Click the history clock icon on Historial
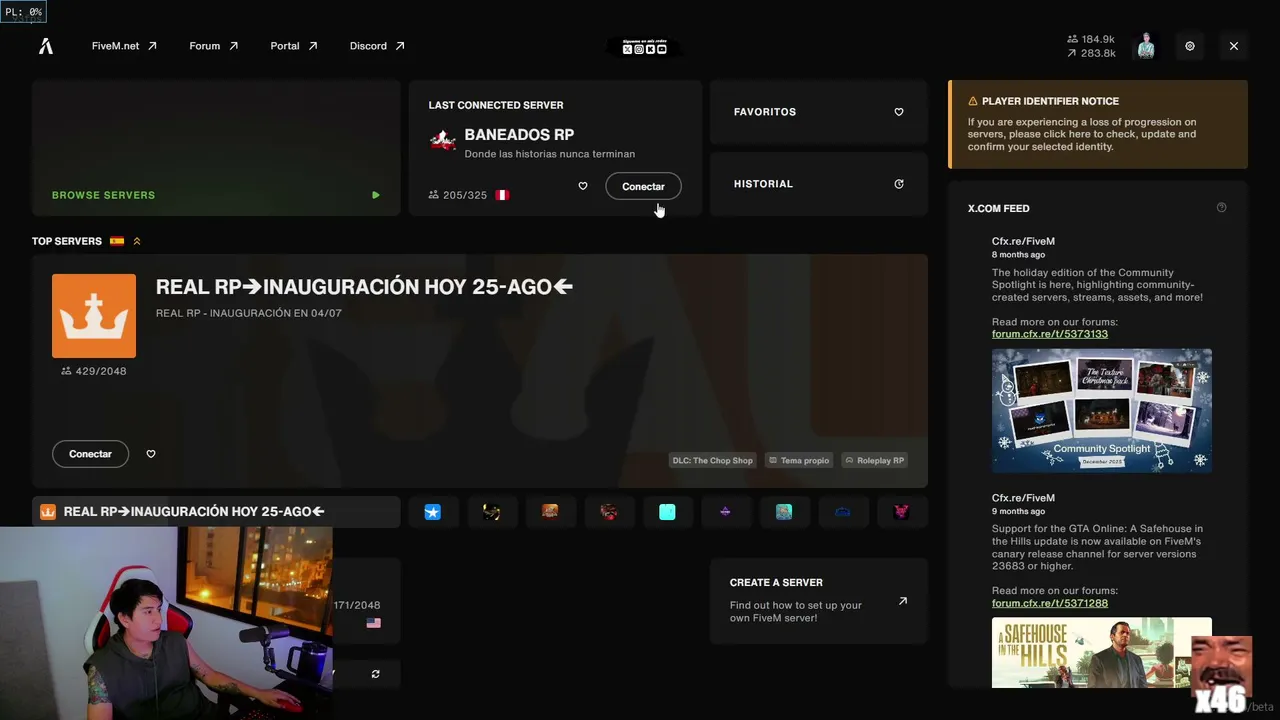1280x720 pixels. point(899,184)
